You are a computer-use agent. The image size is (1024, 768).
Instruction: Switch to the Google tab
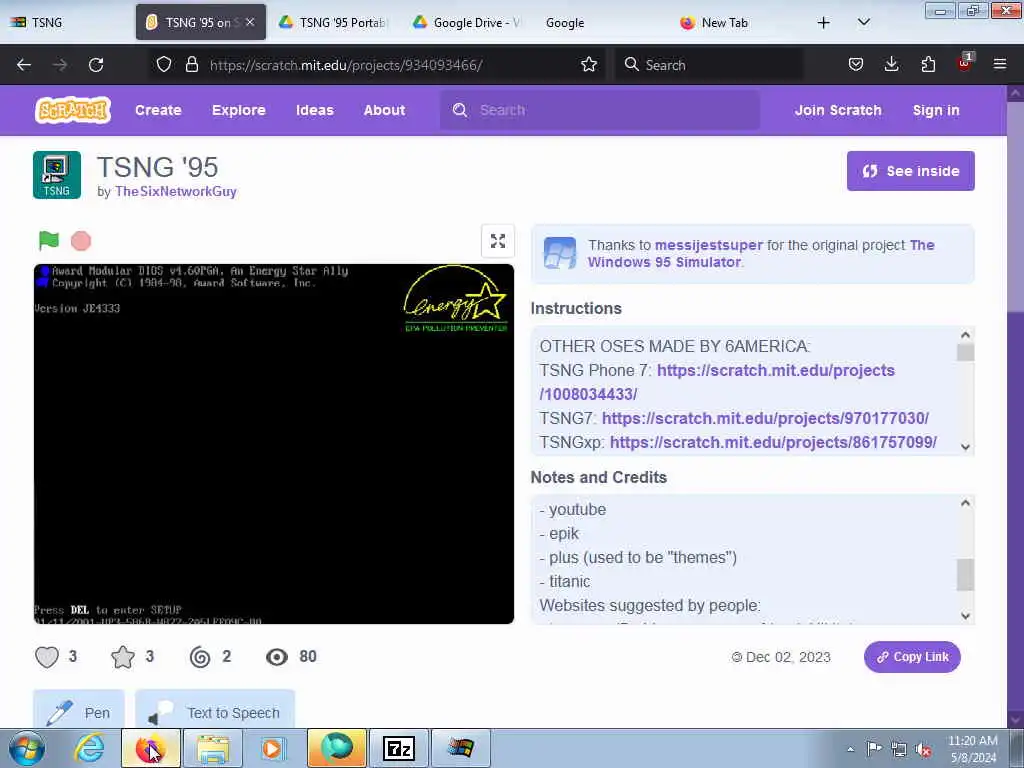601,22
